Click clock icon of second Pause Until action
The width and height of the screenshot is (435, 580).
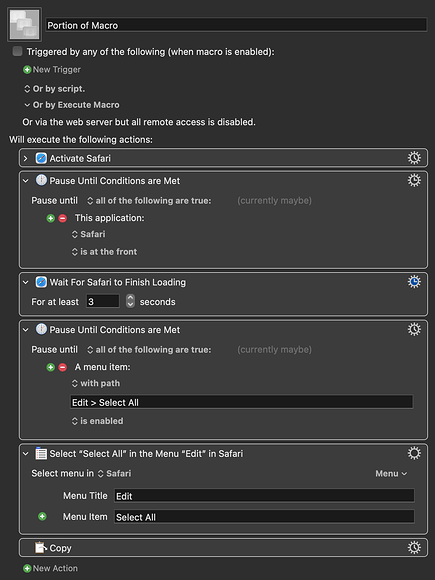(41, 330)
